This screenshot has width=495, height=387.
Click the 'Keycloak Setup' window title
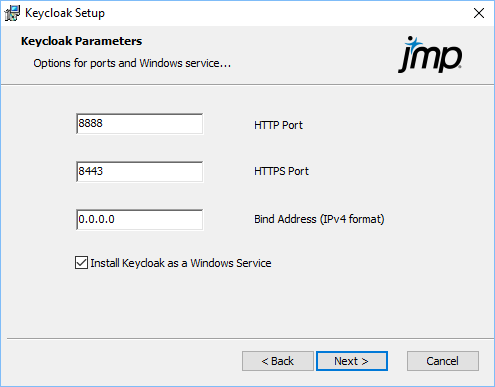(65, 13)
